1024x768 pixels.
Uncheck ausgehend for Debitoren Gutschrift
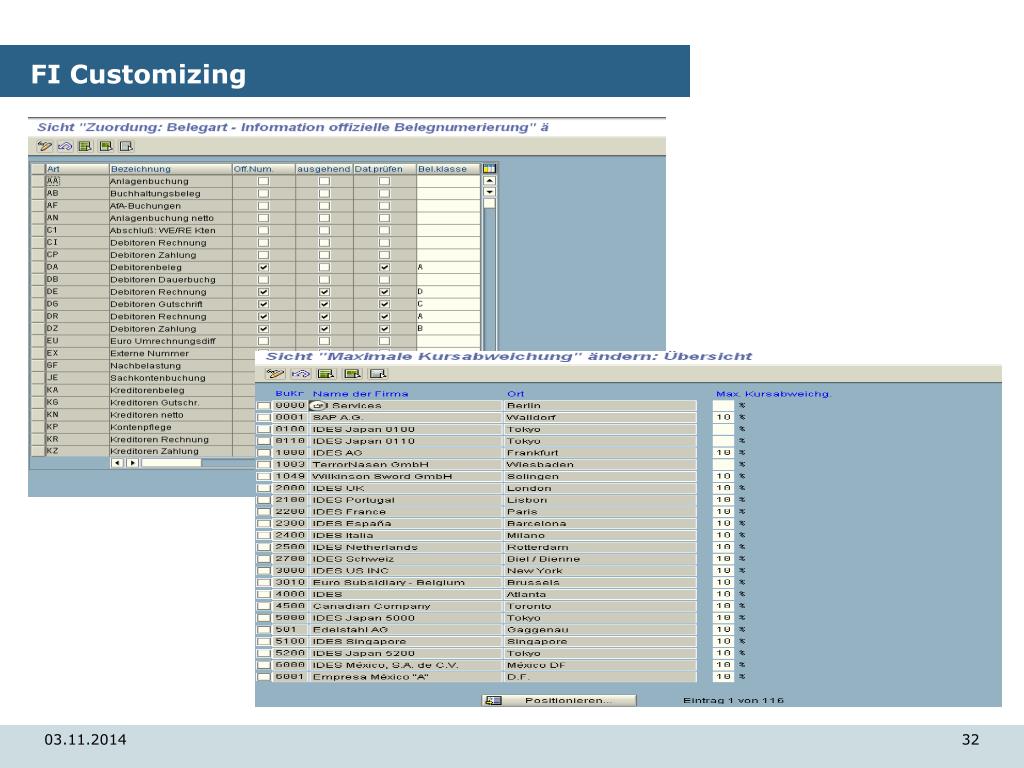tap(324, 304)
